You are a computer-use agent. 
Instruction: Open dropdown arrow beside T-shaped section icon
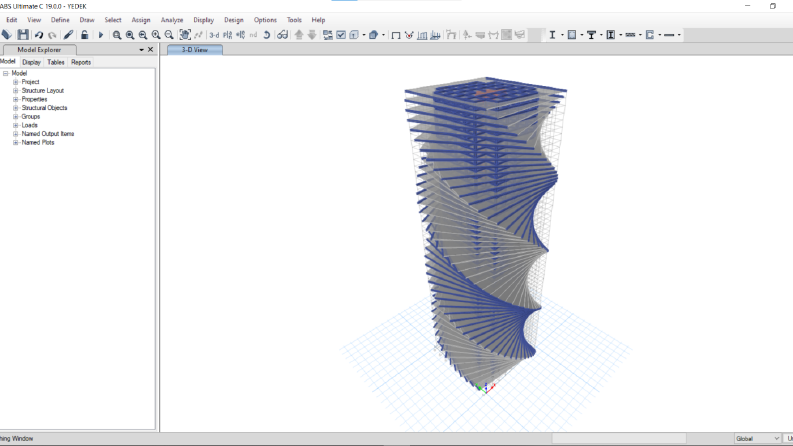click(x=601, y=35)
